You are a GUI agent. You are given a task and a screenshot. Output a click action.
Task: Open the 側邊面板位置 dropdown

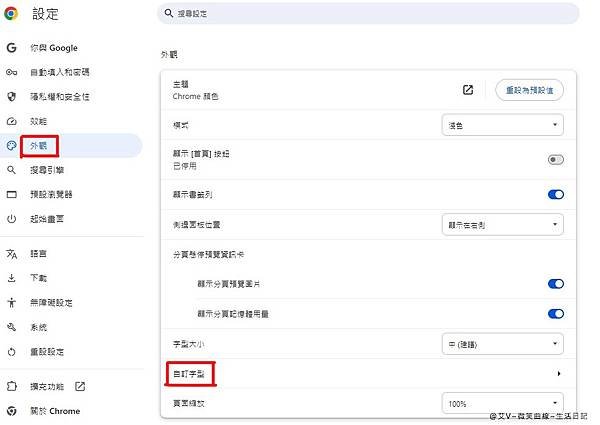click(x=502, y=225)
